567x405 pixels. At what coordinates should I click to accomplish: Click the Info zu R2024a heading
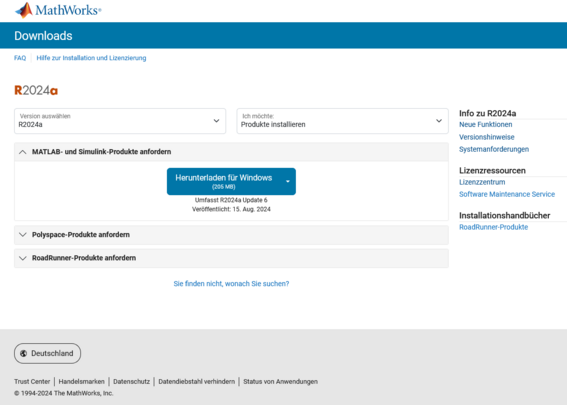point(487,113)
